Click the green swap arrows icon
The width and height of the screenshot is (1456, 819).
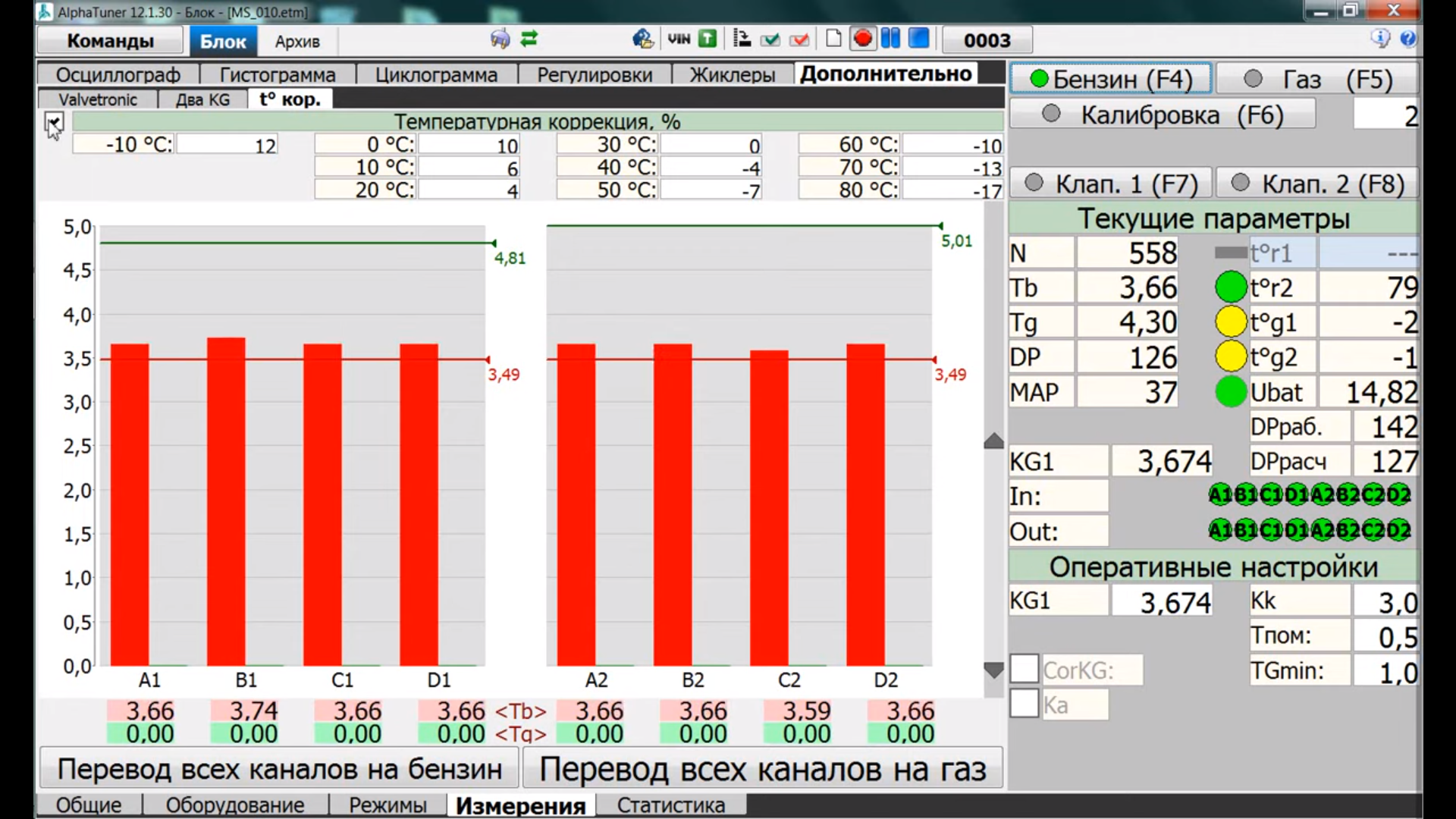coord(529,39)
